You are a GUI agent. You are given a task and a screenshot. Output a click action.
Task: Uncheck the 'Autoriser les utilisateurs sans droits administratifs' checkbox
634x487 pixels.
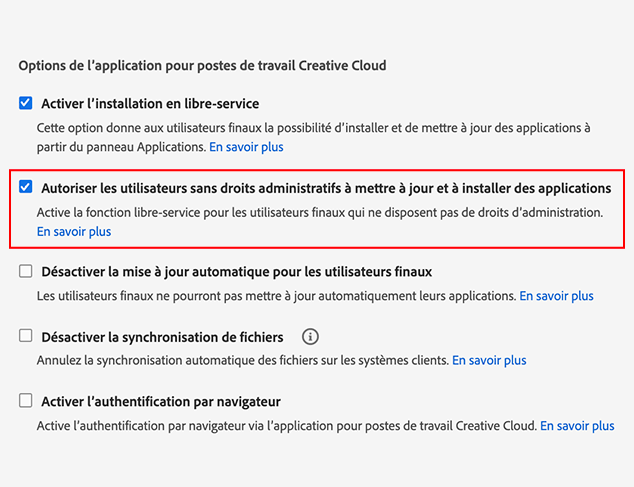pyautogui.click(x=26, y=187)
